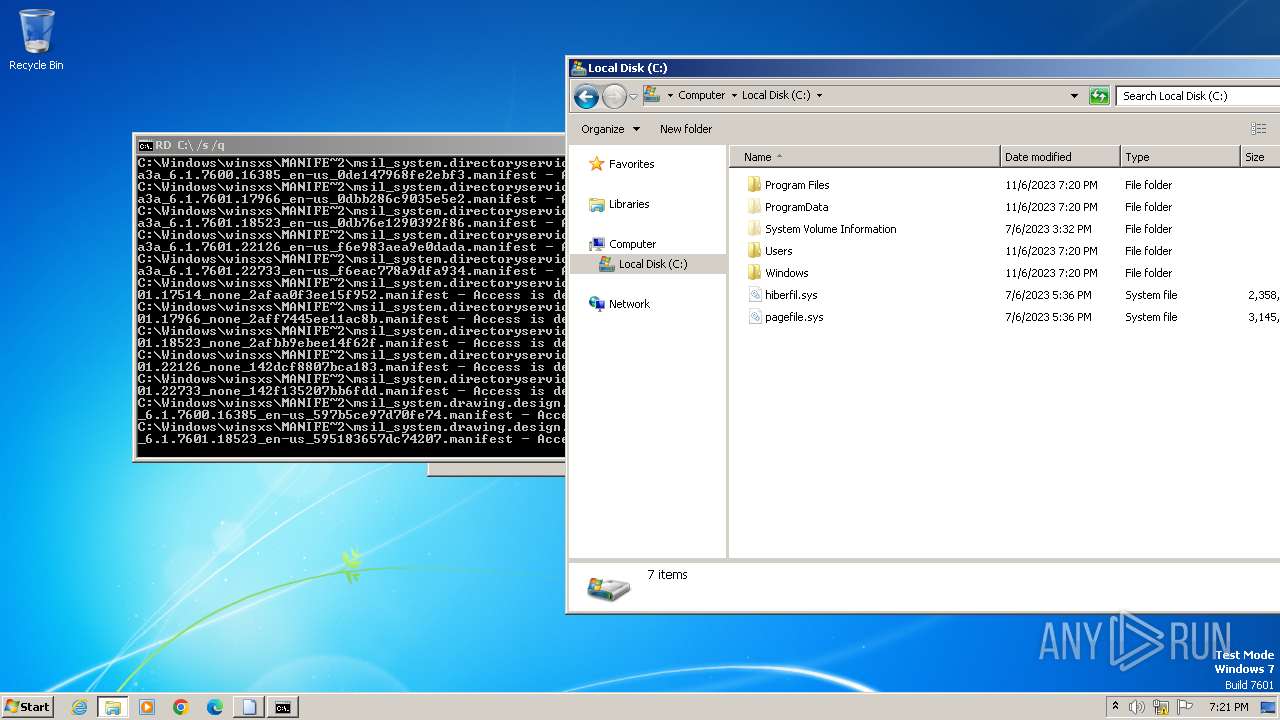
Task: Click the network tray icon
Action: 1161,707
